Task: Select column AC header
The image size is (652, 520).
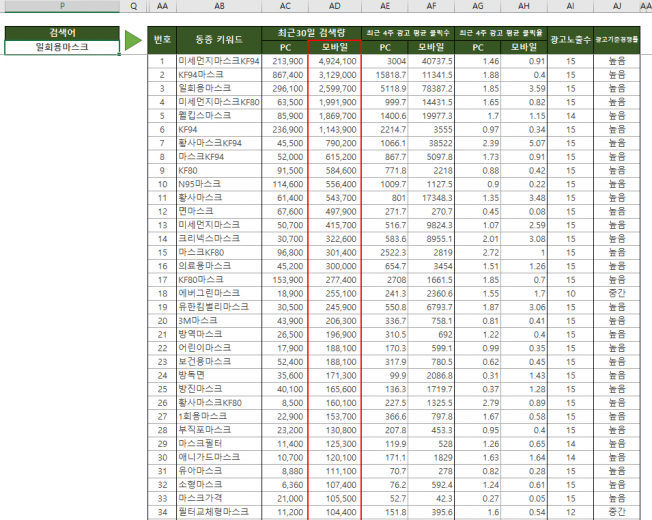Action: 285,6
